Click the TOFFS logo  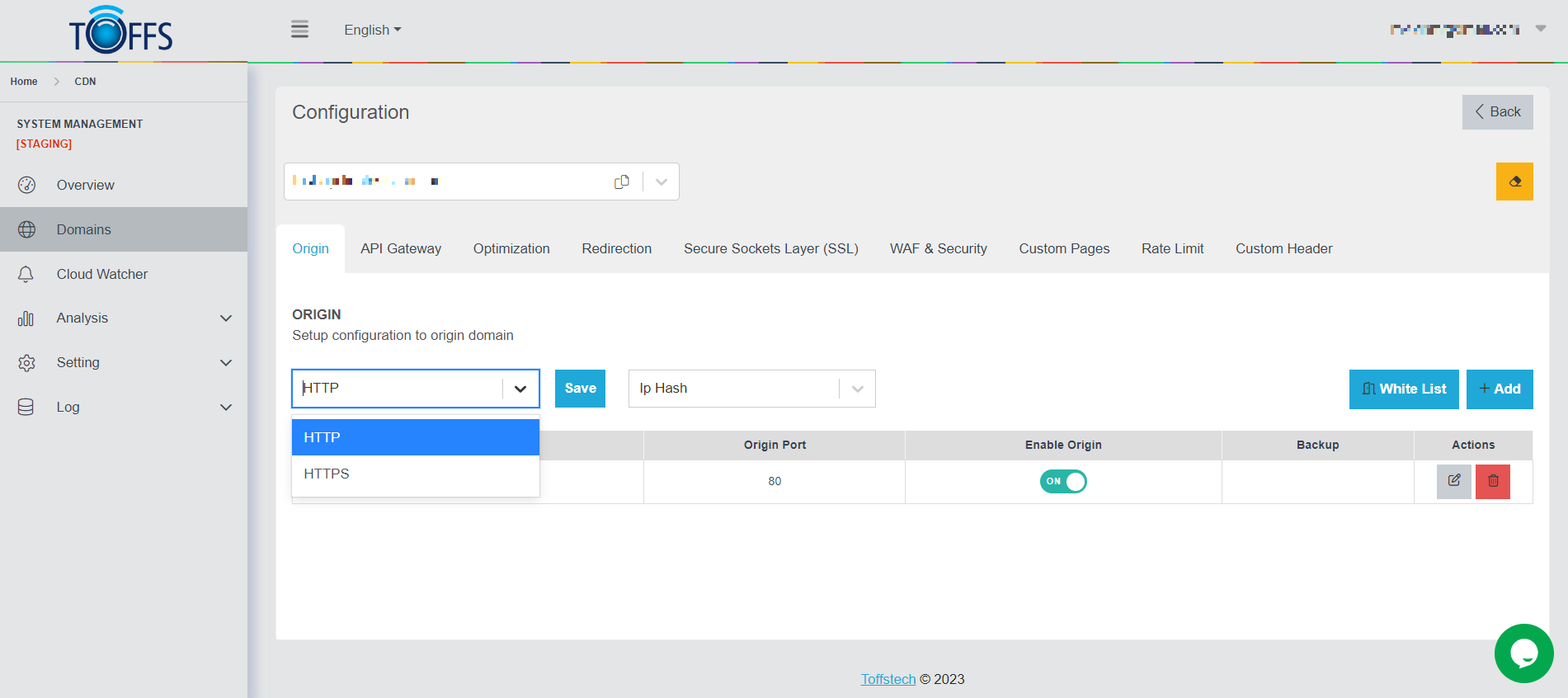point(121,31)
